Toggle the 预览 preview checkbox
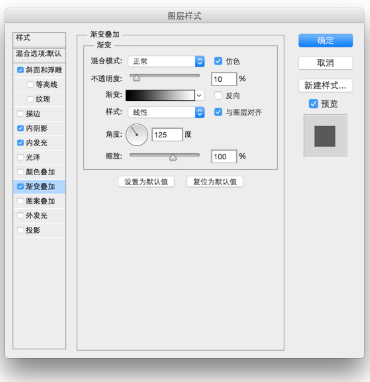The image size is (370, 382). tap(313, 104)
